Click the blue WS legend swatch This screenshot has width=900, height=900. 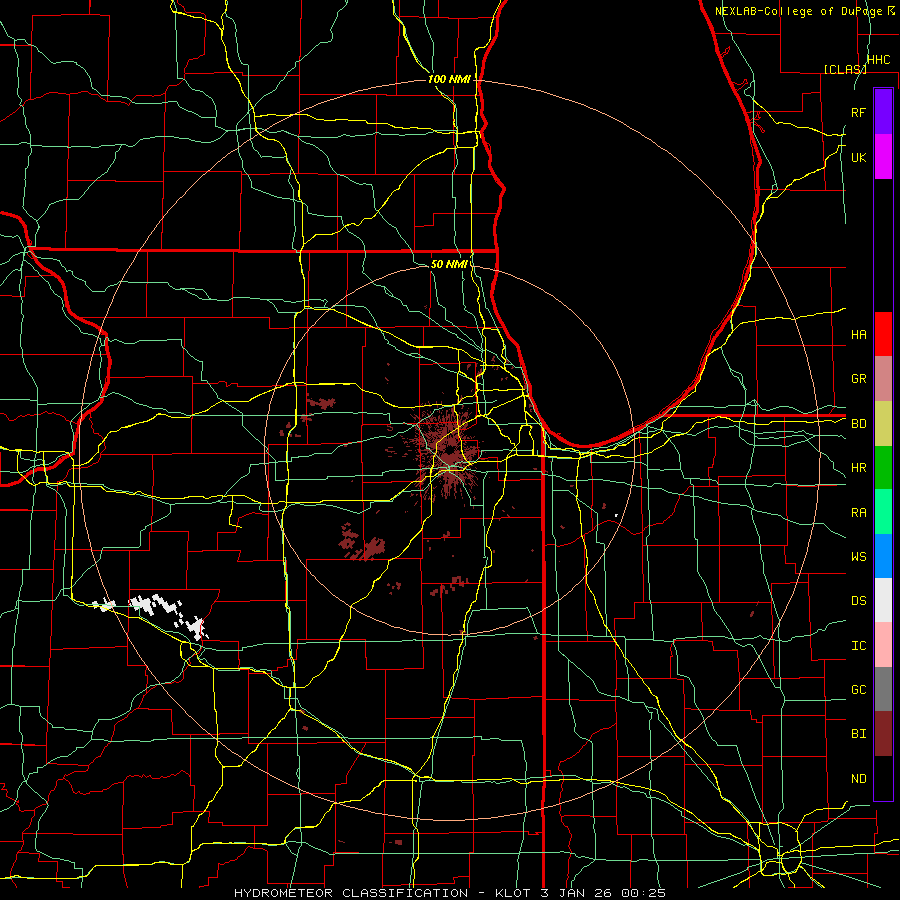click(x=883, y=556)
